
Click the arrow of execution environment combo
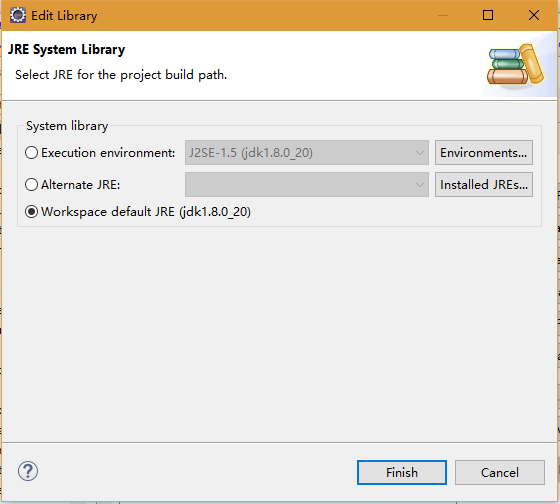pos(420,153)
